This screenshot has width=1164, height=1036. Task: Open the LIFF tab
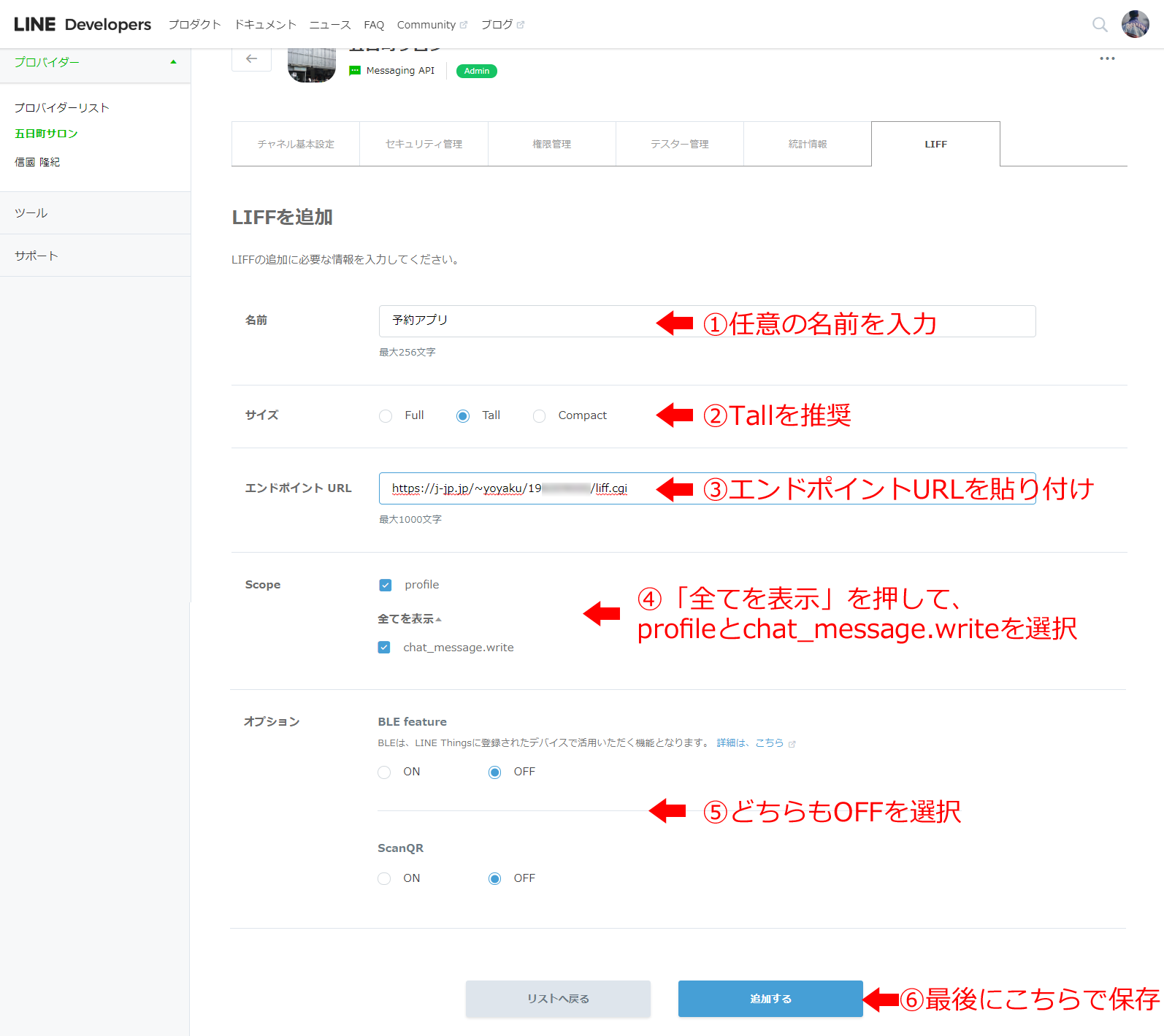coord(935,144)
